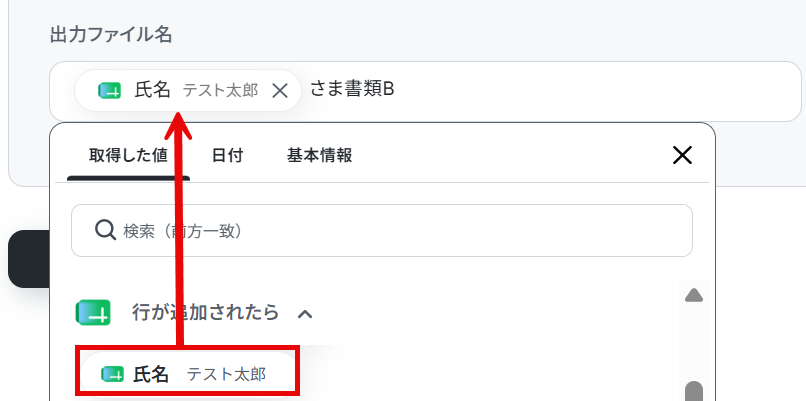
Task: Click the green icon inside the 氏名 chip
Action: 109,90
